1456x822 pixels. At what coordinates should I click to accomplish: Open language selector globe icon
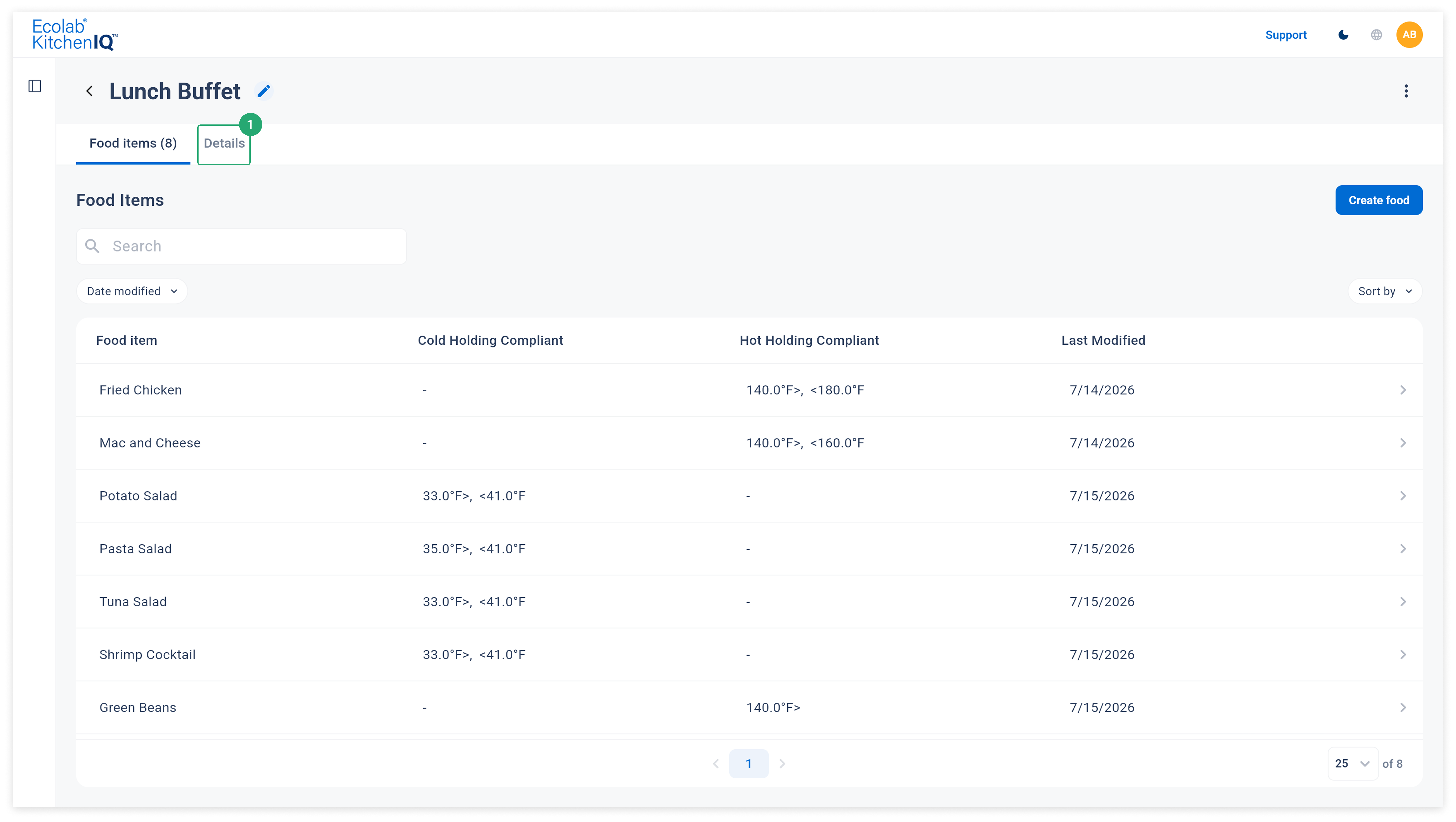point(1376,35)
